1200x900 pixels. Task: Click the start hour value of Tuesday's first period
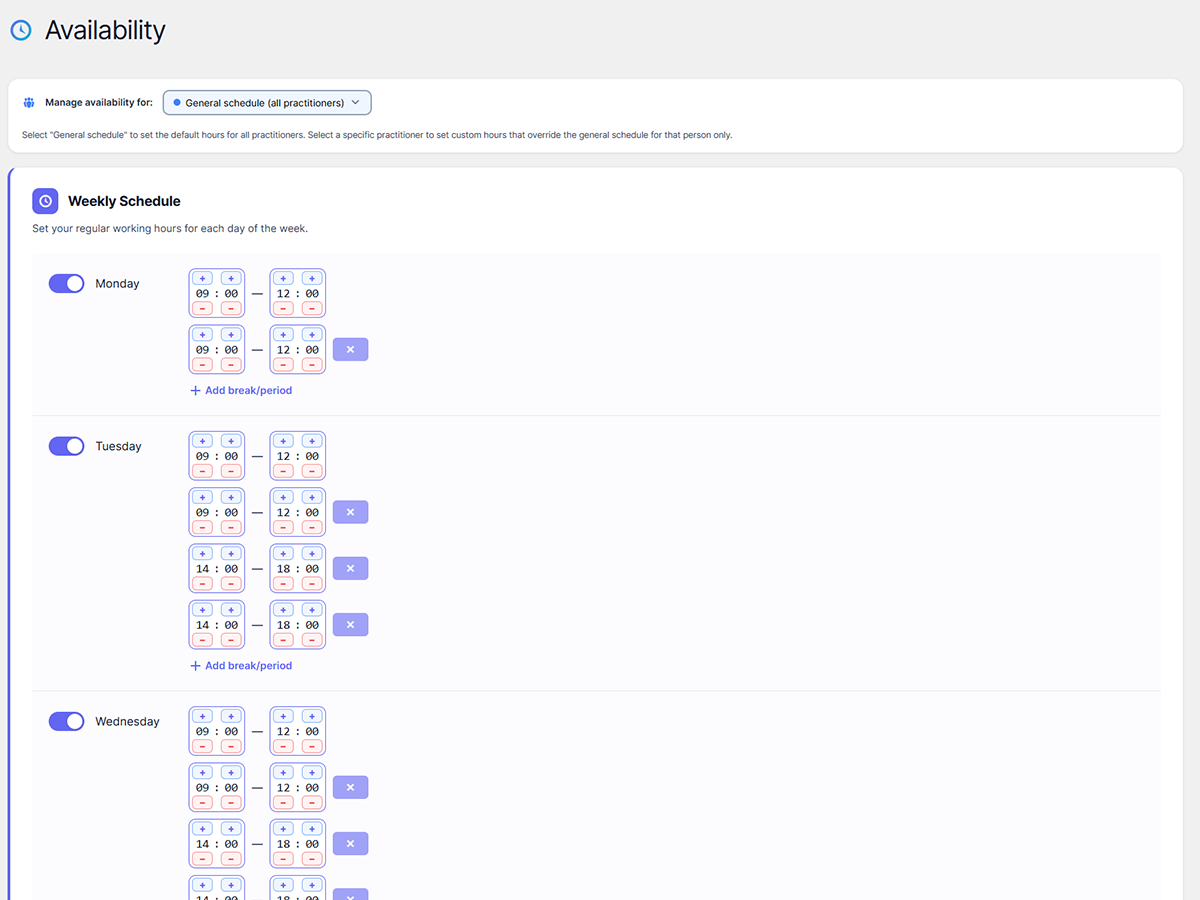click(202, 456)
